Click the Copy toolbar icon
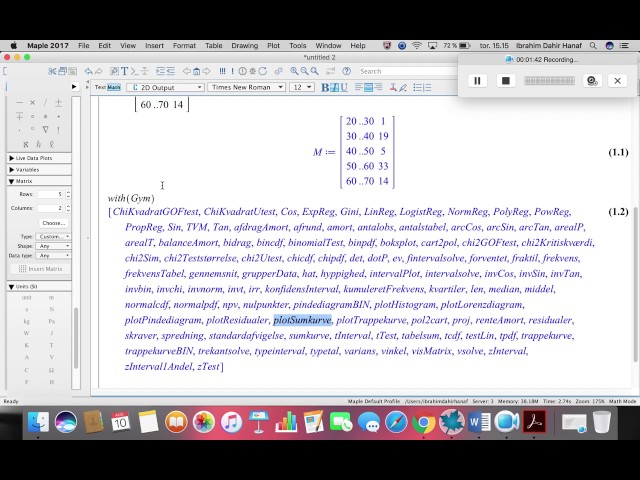Viewport: 640px width, 480px height. [62, 71]
